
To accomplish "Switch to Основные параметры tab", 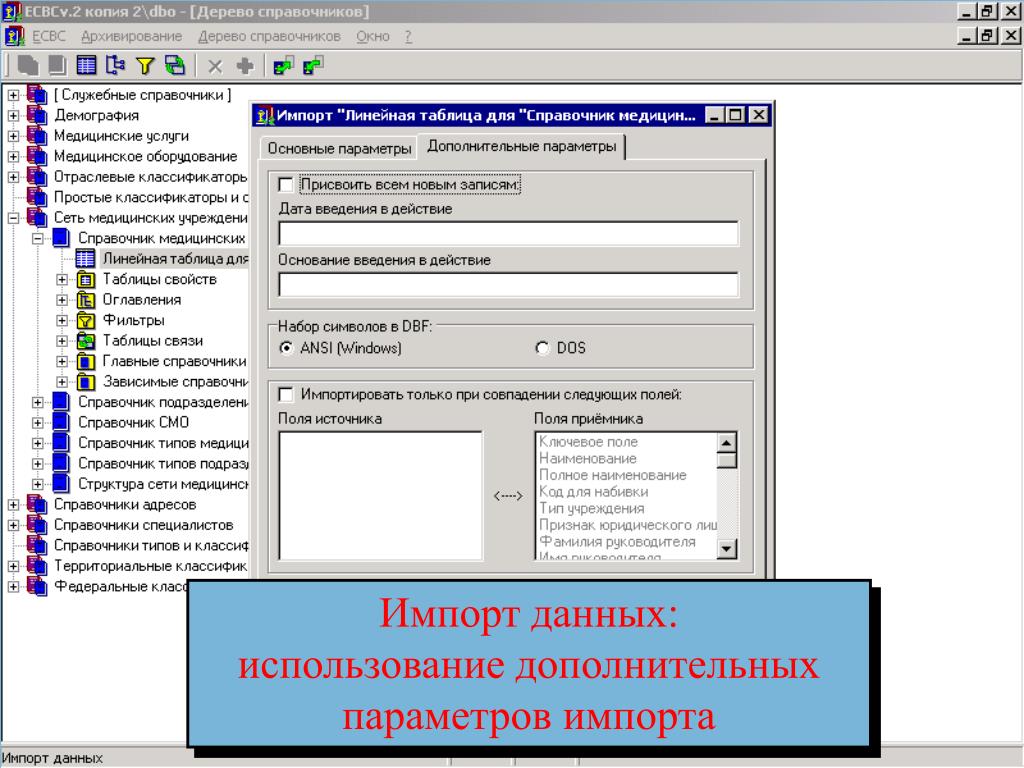I will 339,149.
